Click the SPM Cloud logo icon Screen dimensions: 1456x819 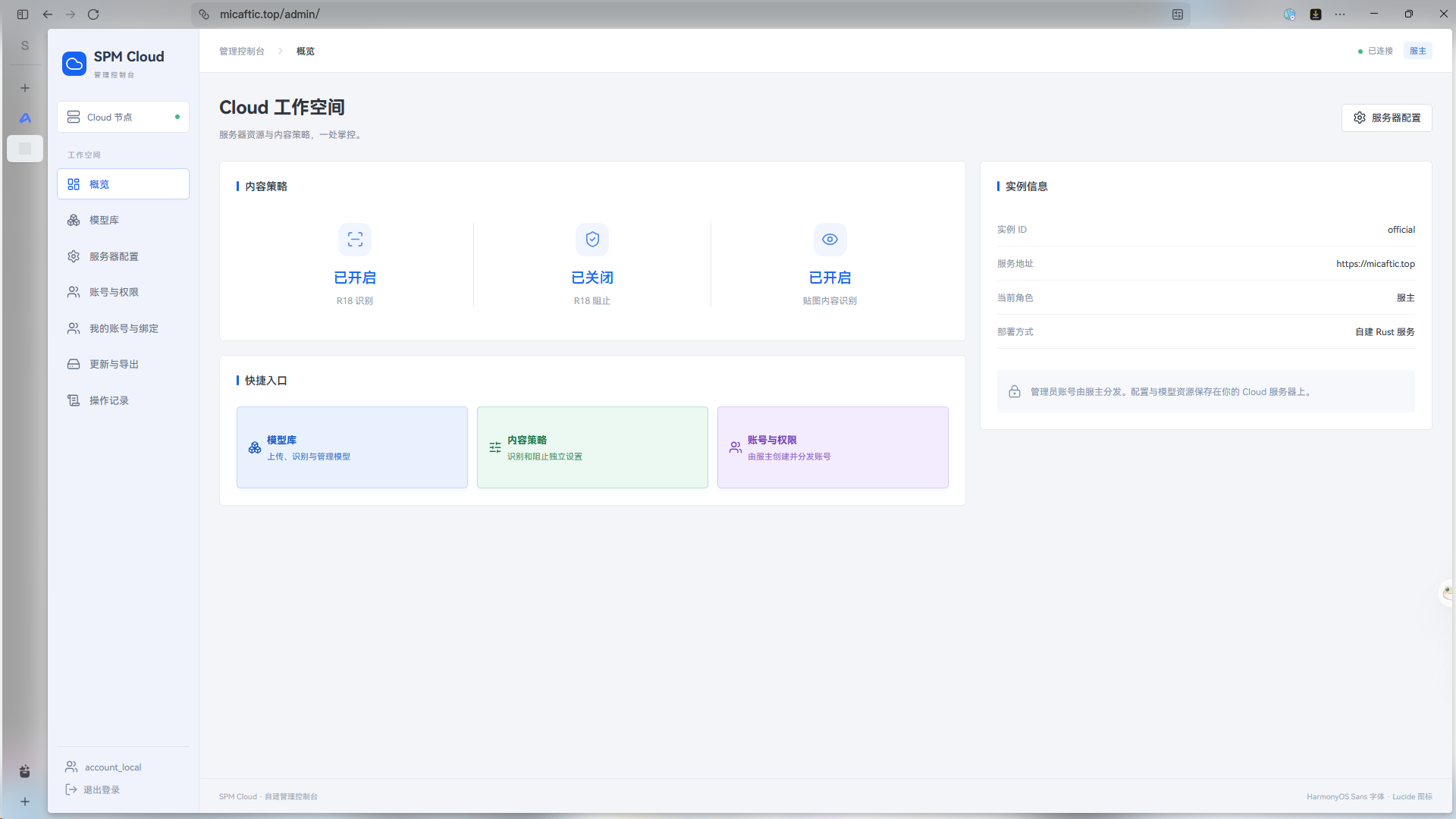click(x=74, y=64)
